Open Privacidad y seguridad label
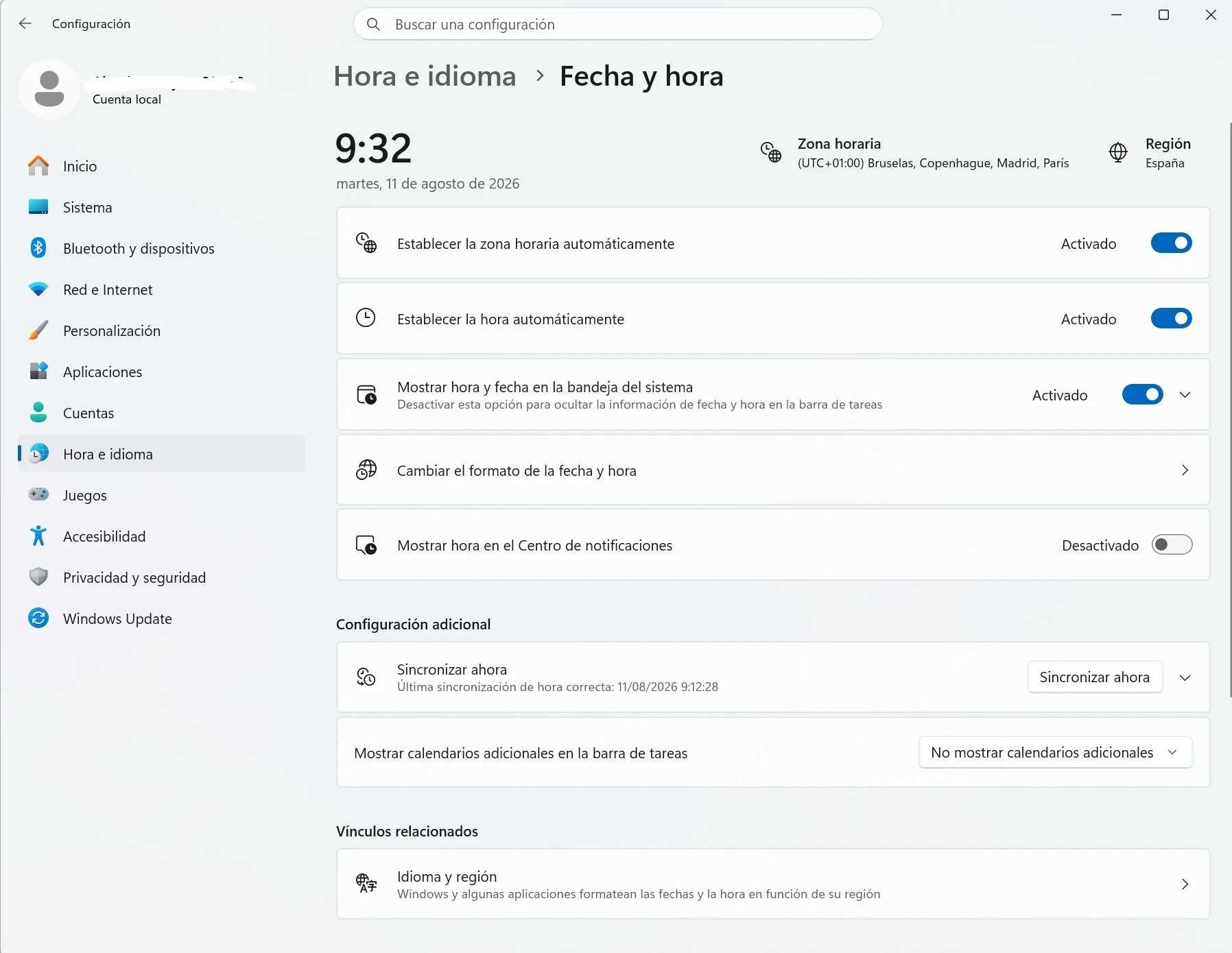This screenshot has height=953, width=1232. click(x=134, y=578)
